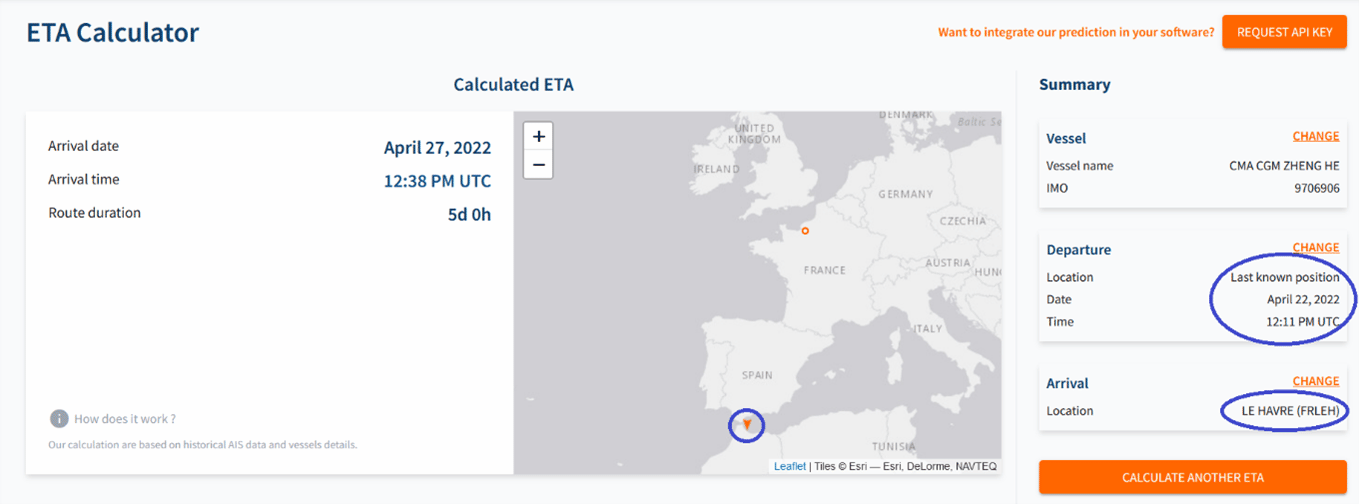Click the vessel position arrow marker
The width and height of the screenshot is (1359, 504).
(747, 425)
